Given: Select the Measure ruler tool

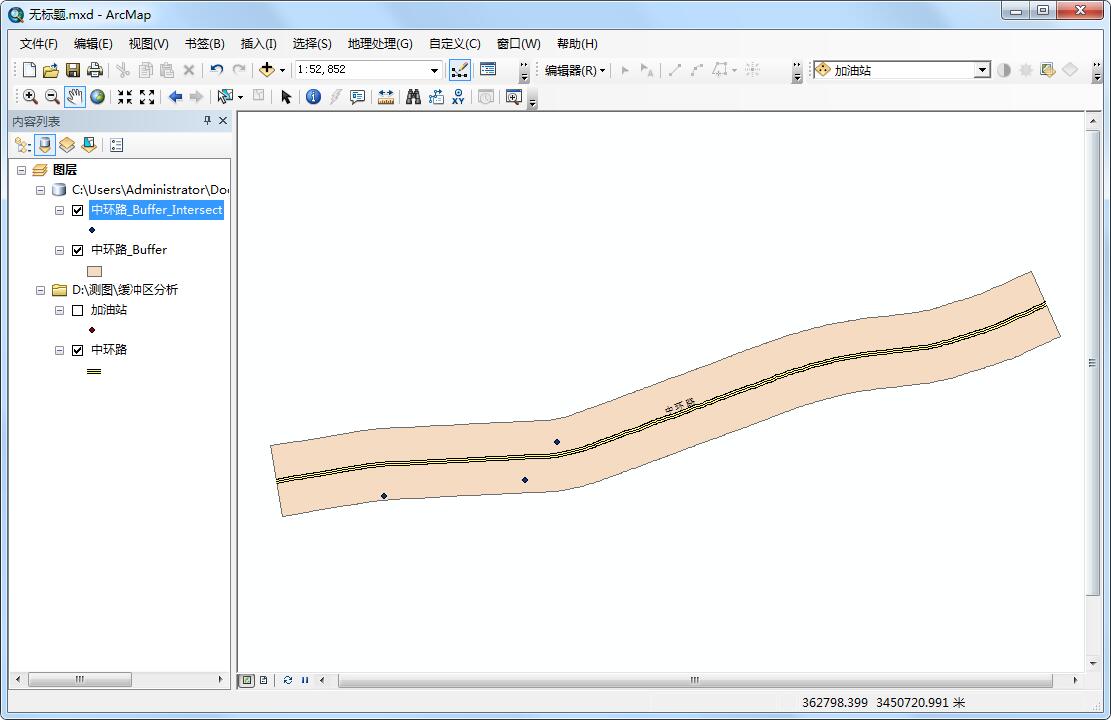Looking at the screenshot, I should click(385, 96).
